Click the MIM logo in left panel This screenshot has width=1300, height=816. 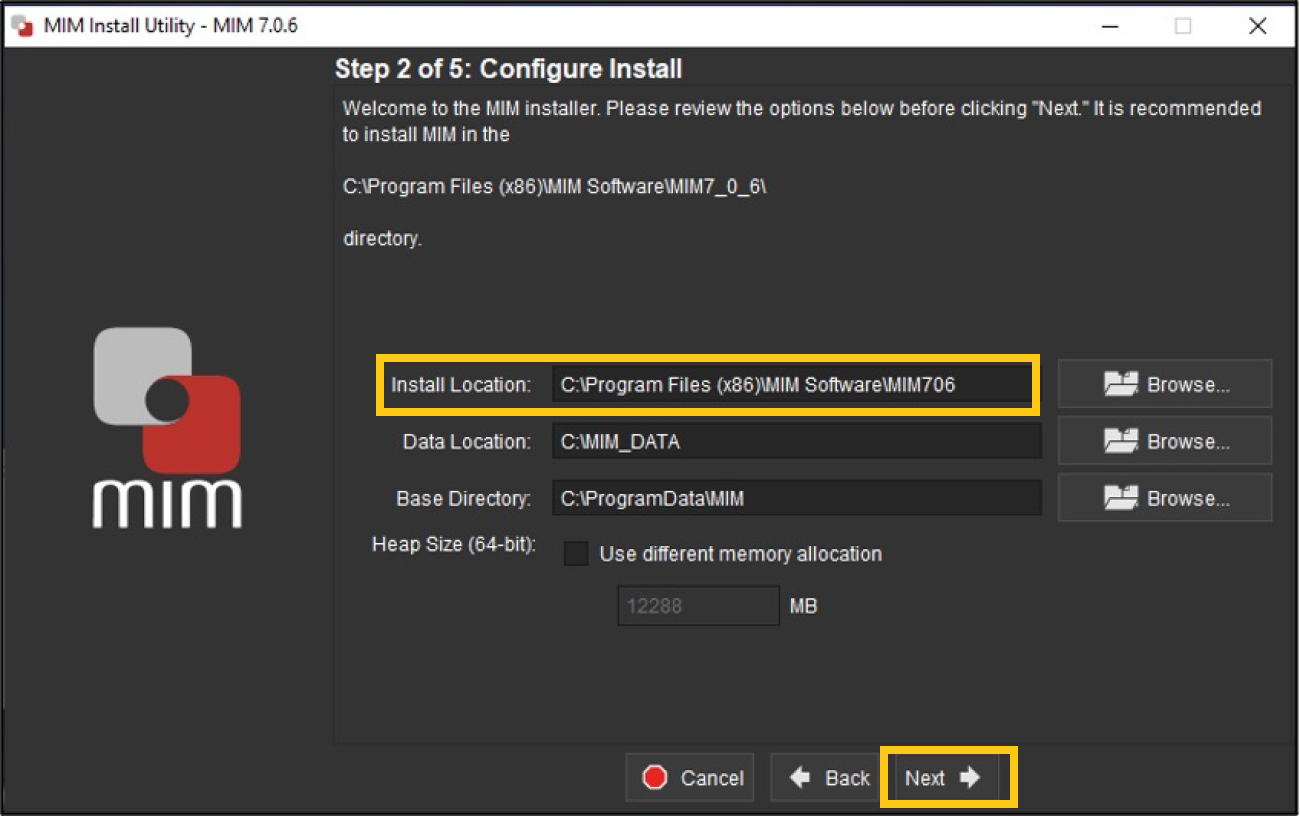[167, 427]
